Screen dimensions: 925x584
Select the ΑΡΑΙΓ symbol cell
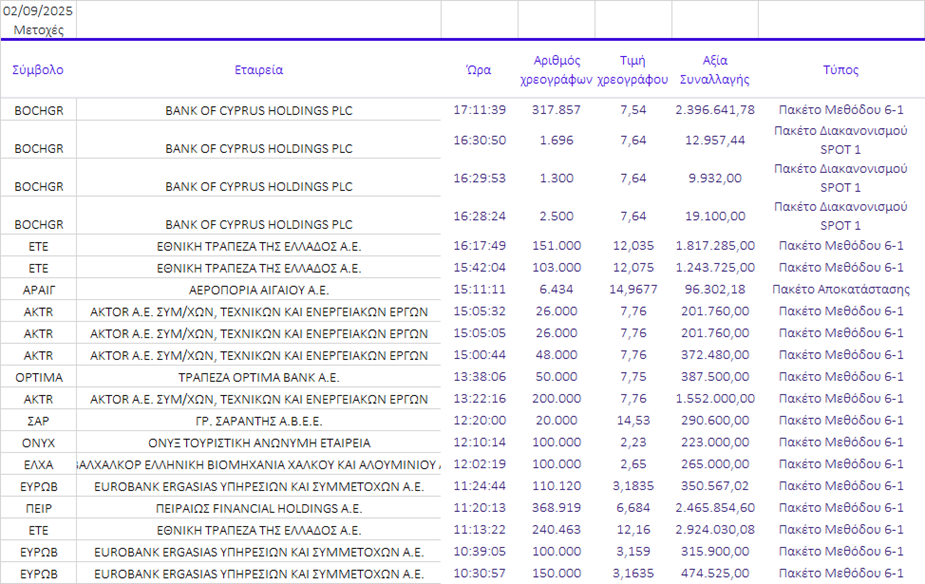(x=38, y=290)
